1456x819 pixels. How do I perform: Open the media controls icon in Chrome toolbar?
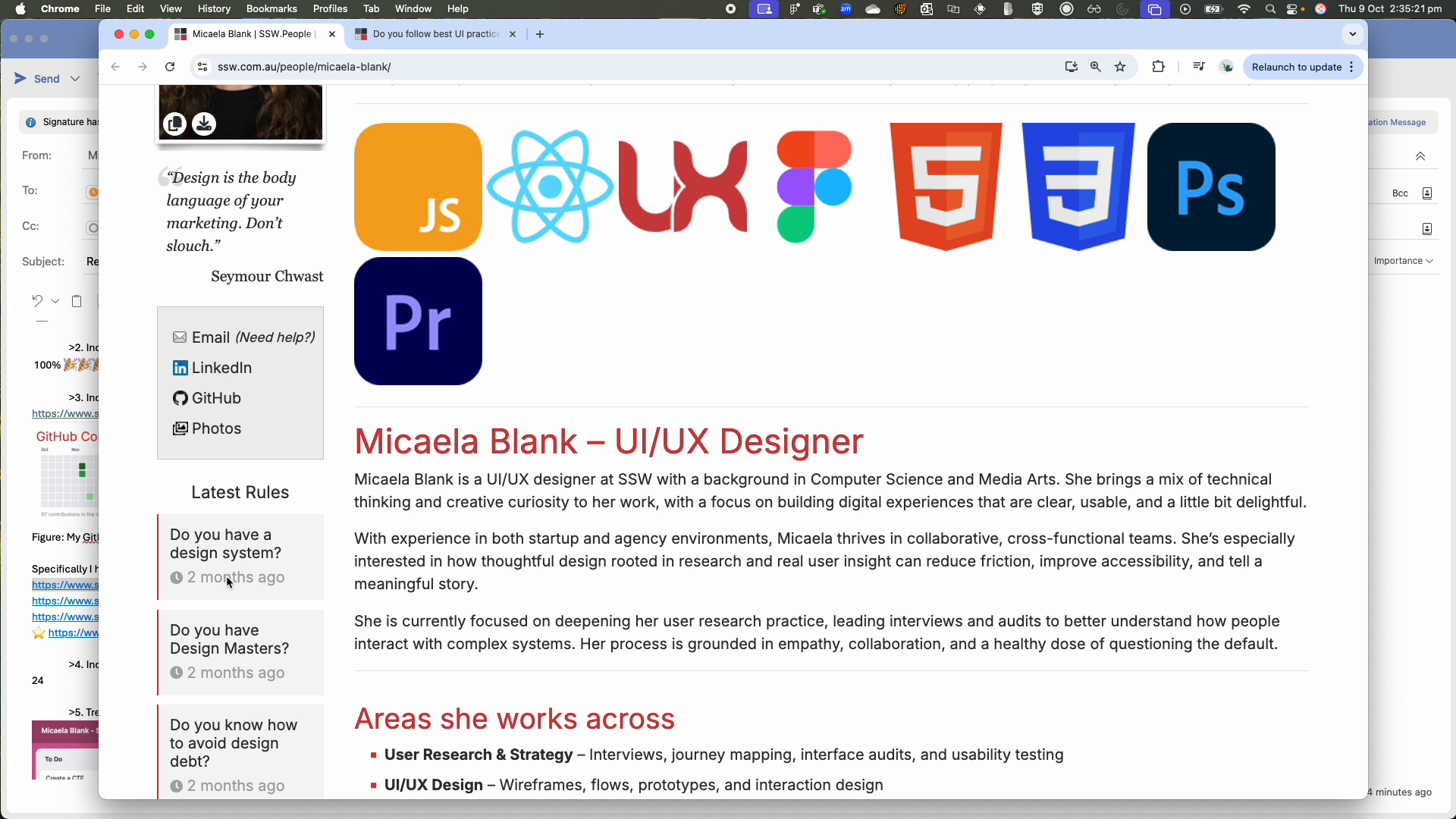[1198, 67]
